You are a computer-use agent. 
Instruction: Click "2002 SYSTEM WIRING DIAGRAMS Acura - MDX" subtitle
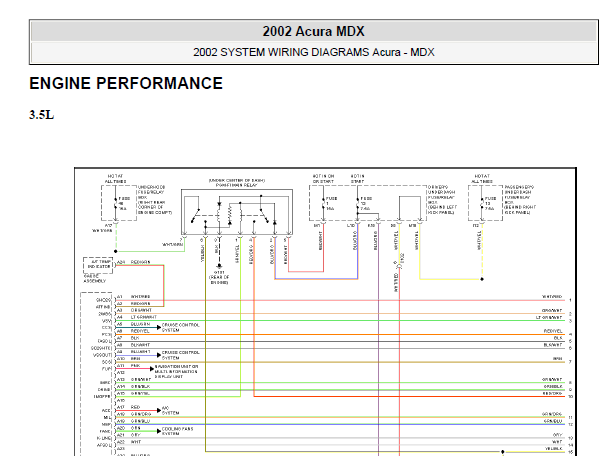313,52
